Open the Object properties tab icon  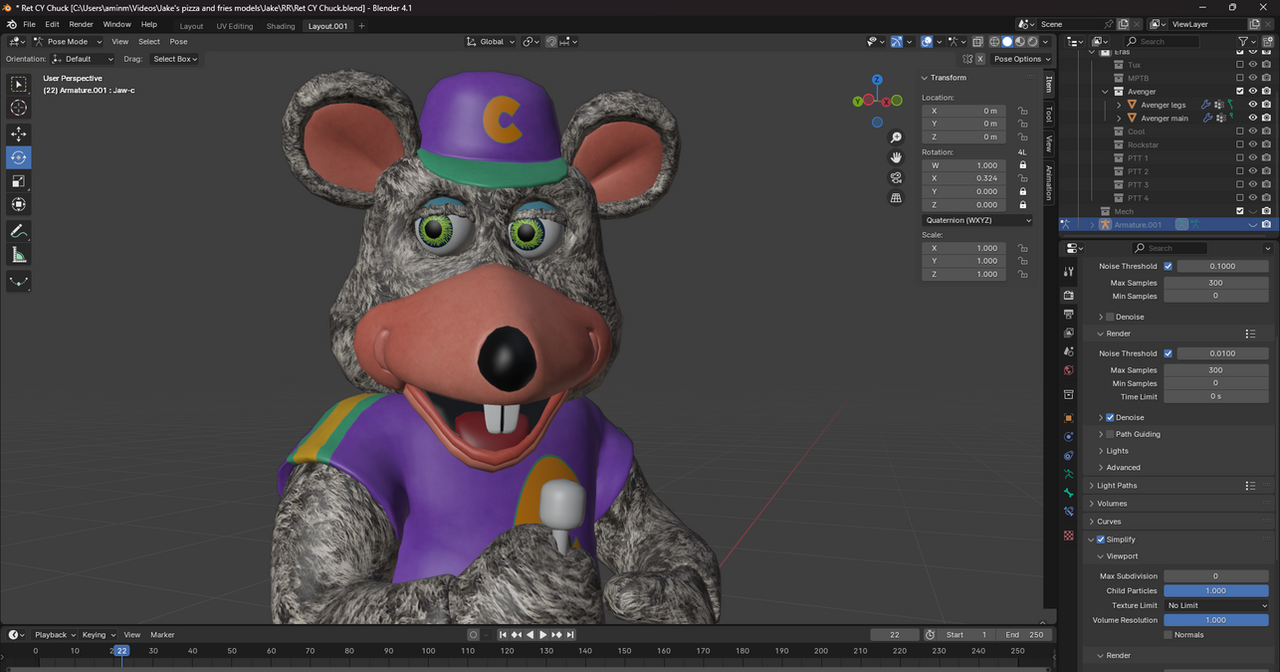[1069, 418]
